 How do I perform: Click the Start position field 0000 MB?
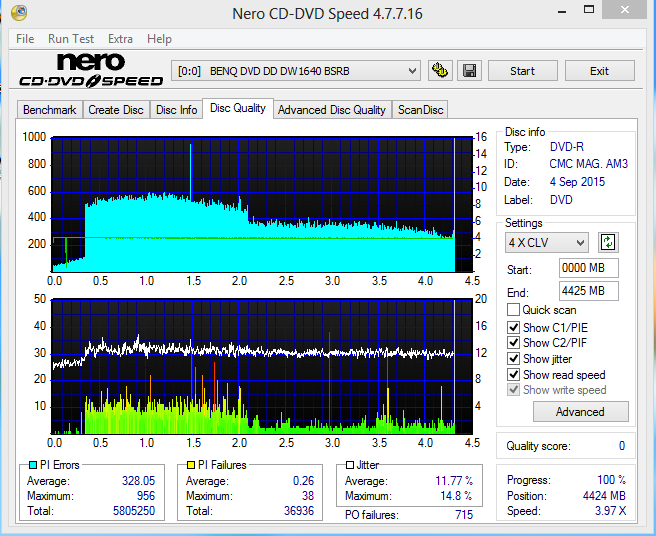589,268
